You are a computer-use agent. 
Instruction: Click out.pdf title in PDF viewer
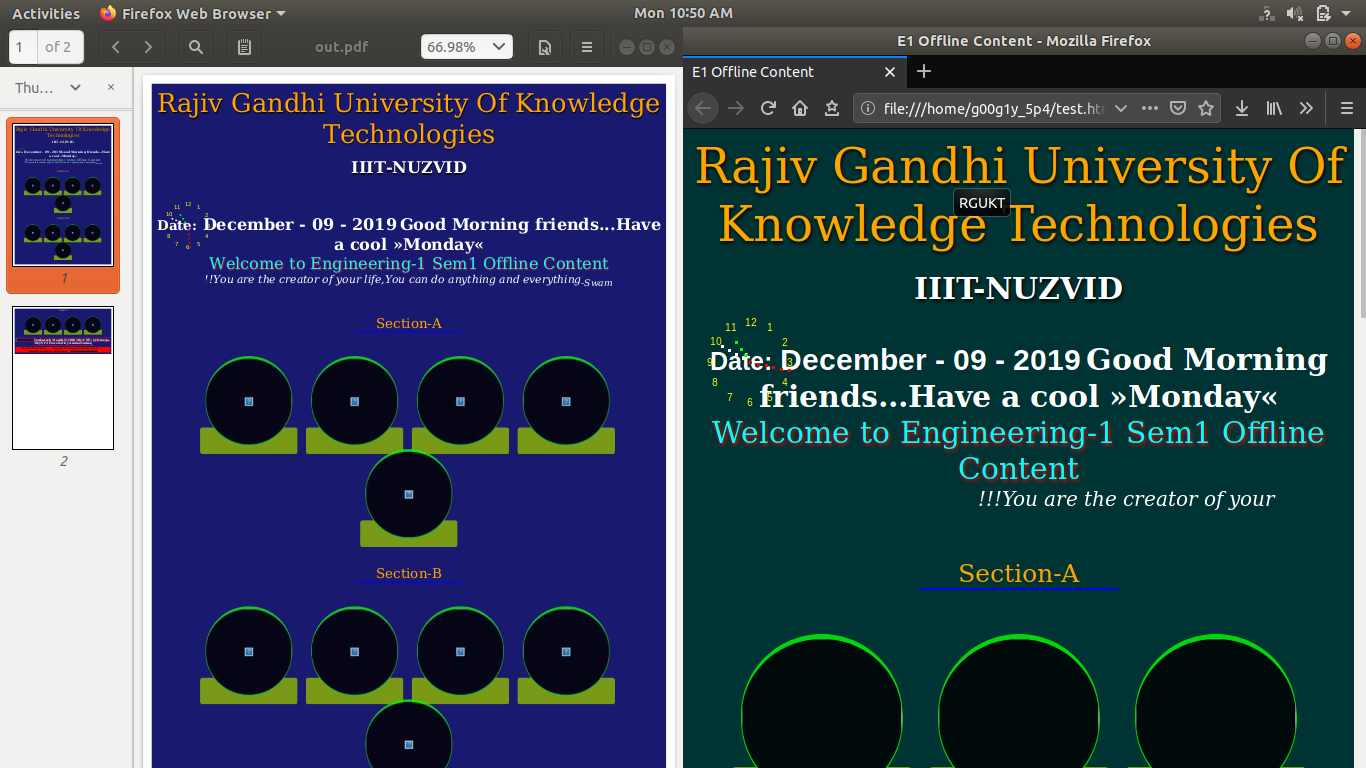point(342,47)
